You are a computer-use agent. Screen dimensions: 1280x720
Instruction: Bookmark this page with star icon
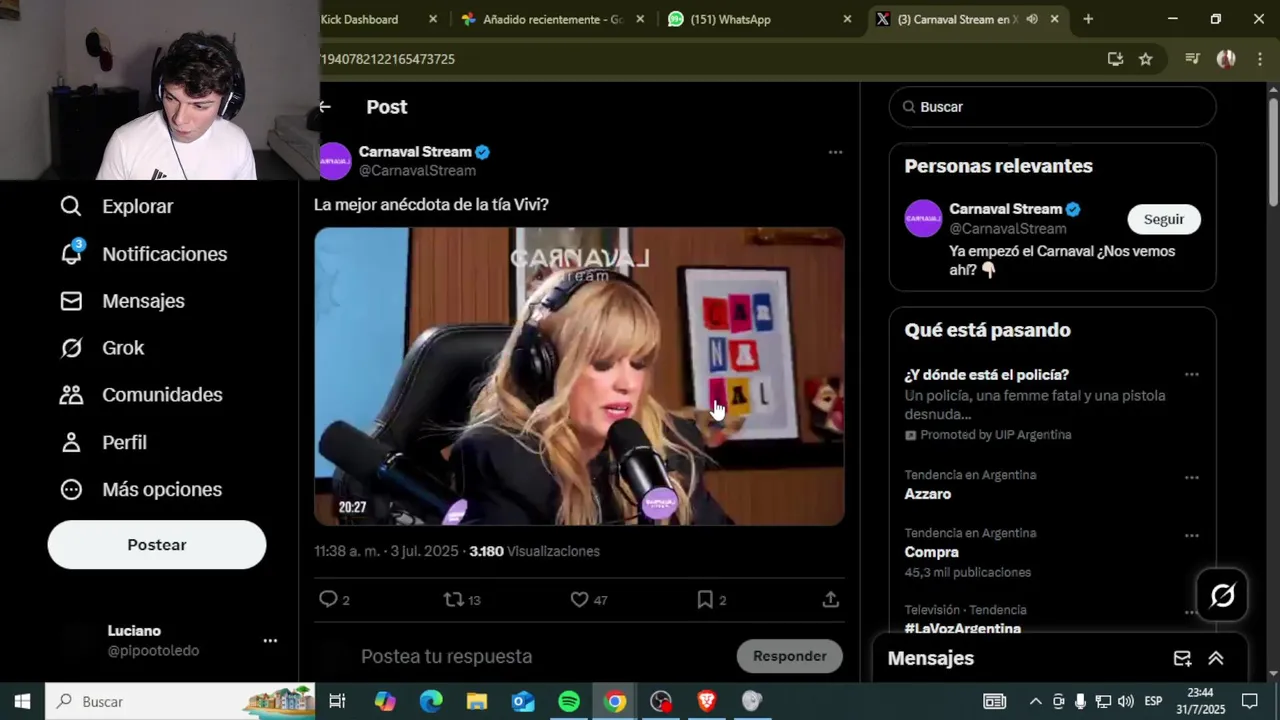point(1146,59)
